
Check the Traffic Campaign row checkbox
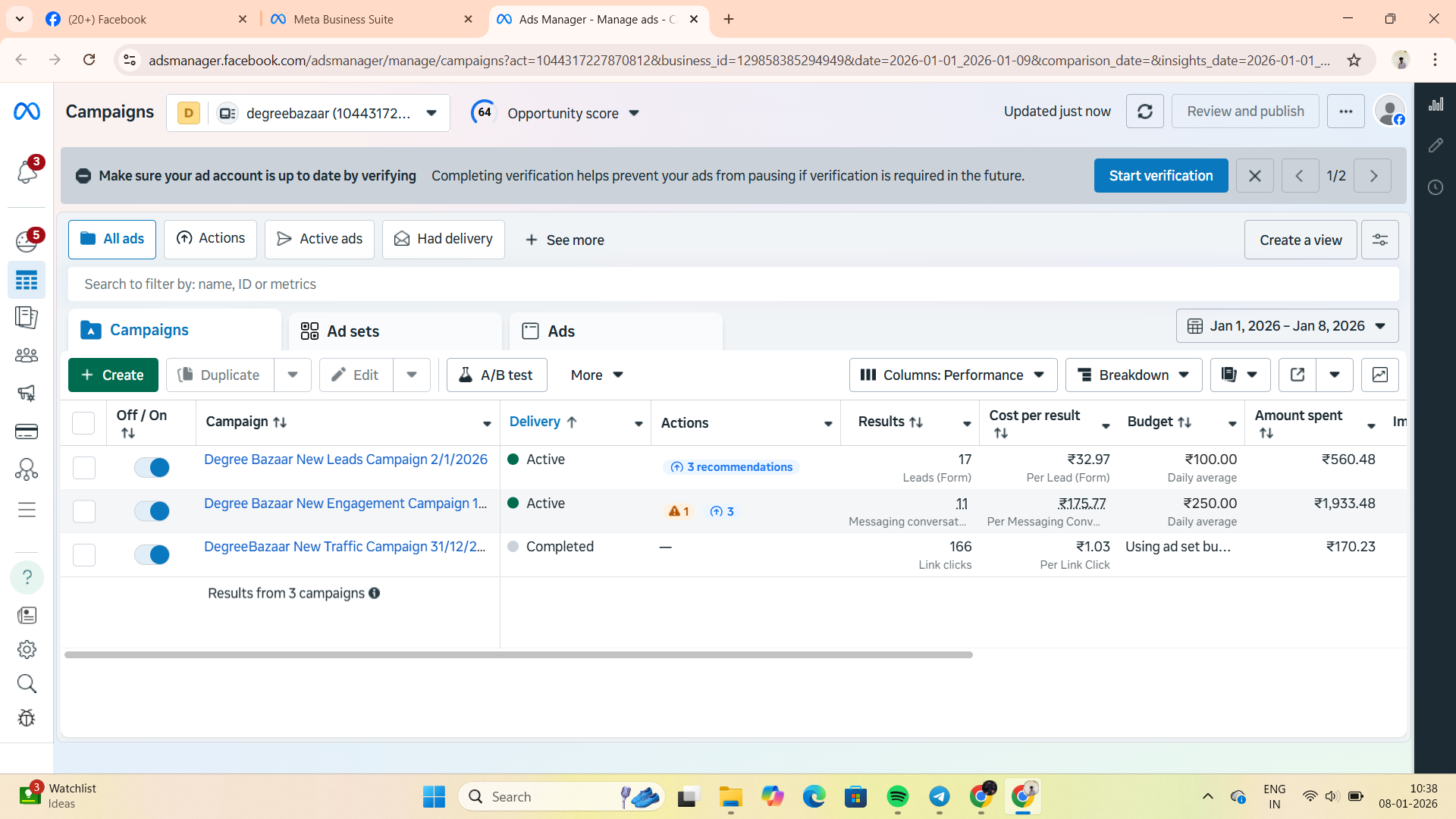tap(84, 555)
